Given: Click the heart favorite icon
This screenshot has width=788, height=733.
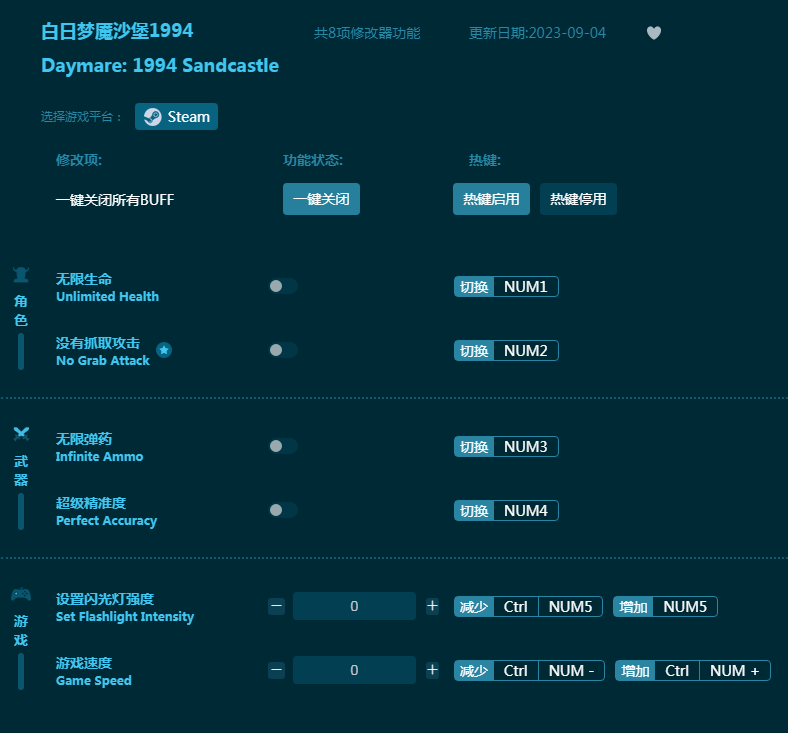Looking at the screenshot, I should (x=654, y=33).
